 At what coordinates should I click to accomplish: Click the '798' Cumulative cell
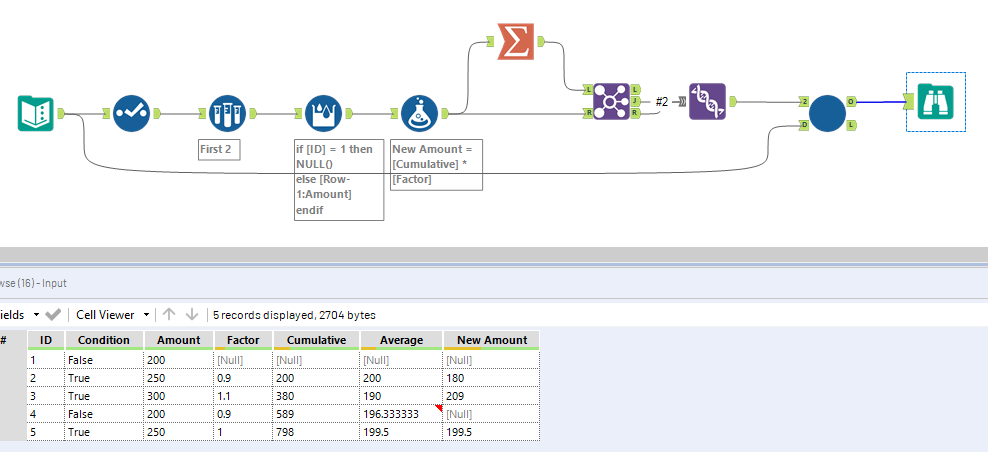[x=316, y=432]
